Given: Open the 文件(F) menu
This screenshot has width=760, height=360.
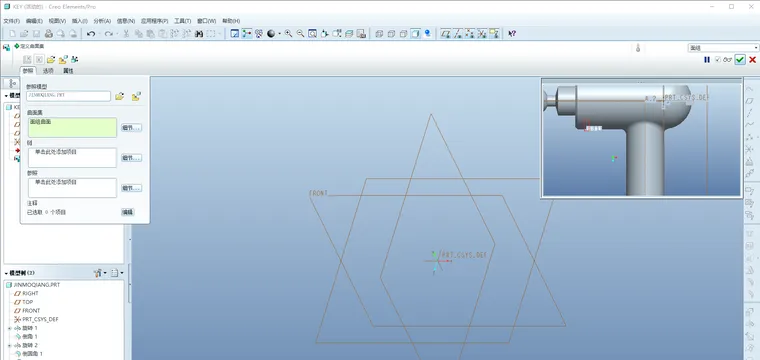Looking at the screenshot, I should pos(11,21).
